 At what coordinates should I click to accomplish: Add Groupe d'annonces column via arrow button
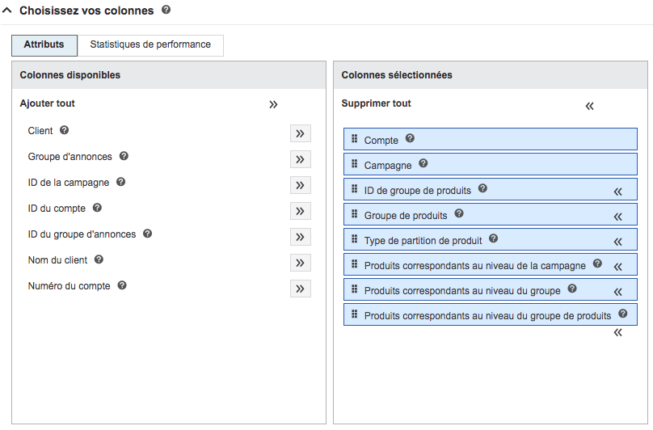[x=299, y=159]
